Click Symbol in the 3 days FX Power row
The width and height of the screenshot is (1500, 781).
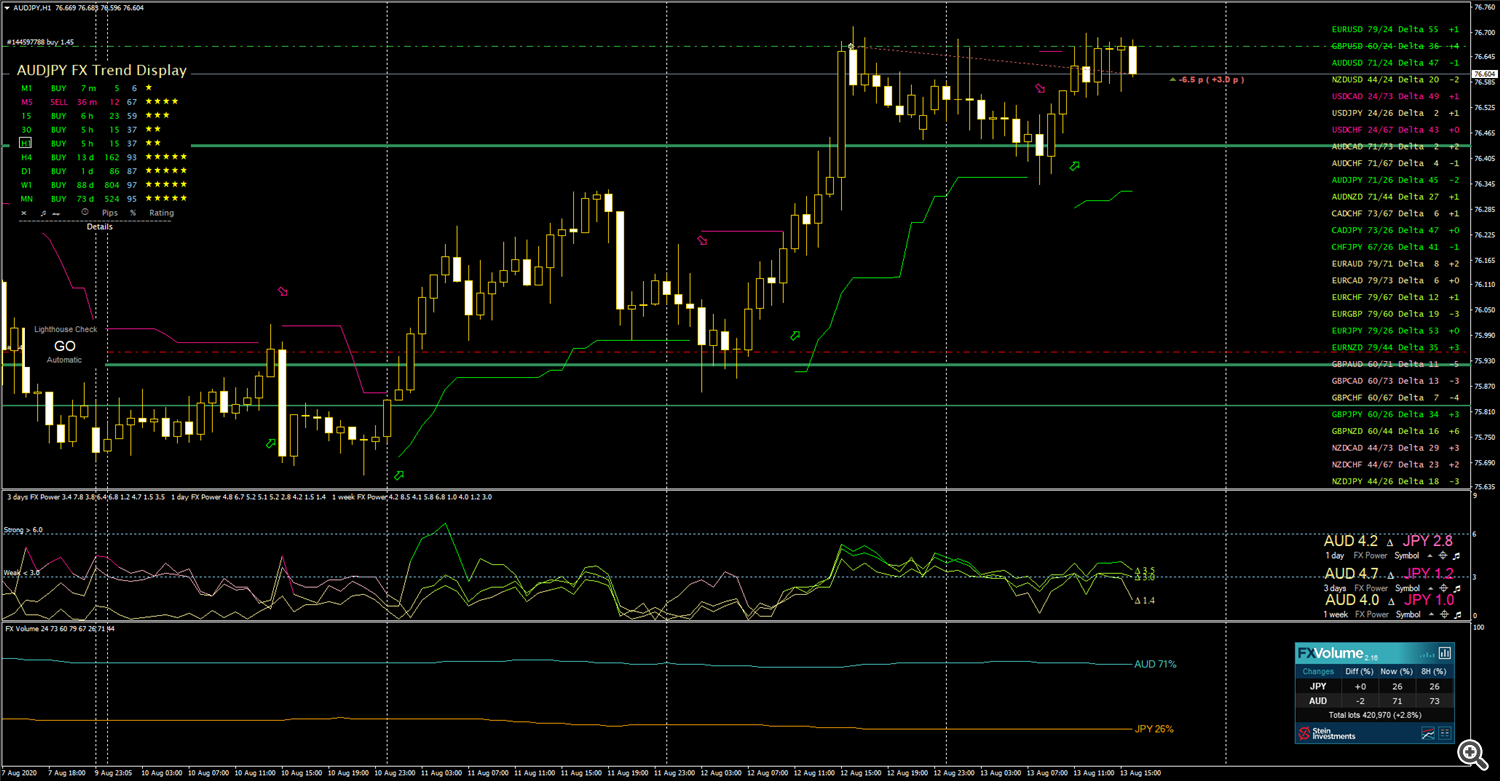pyautogui.click(x=1407, y=588)
